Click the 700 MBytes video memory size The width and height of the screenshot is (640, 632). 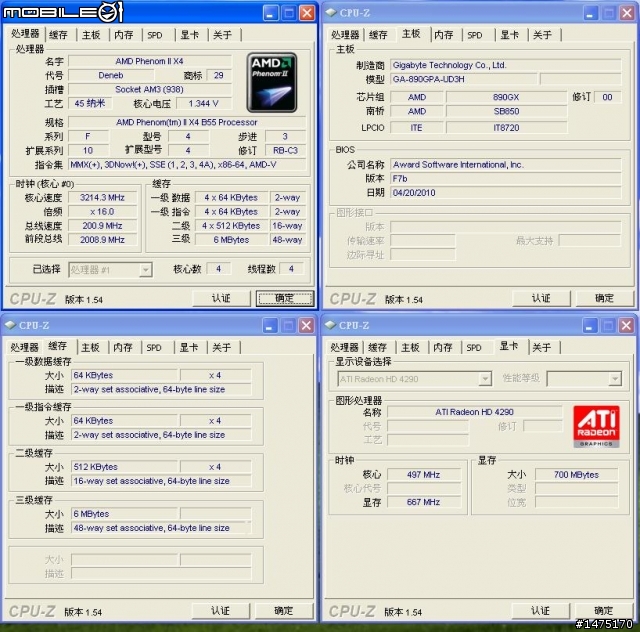pos(576,475)
